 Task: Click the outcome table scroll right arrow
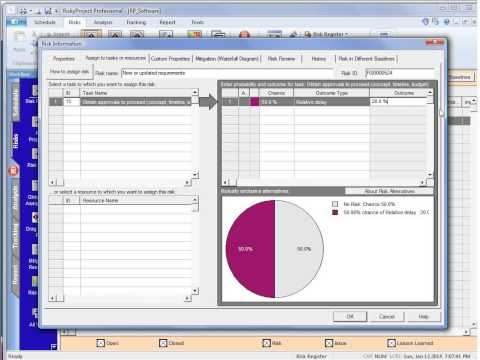423,182
